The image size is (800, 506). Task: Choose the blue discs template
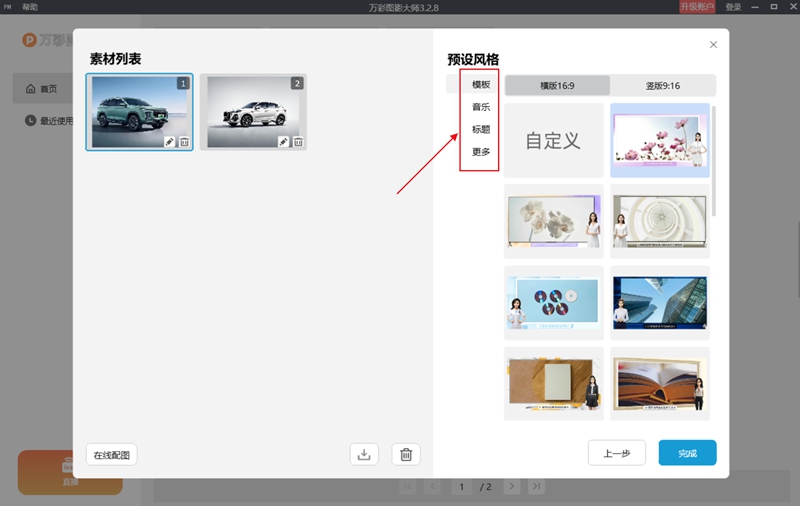click(554, 302)
